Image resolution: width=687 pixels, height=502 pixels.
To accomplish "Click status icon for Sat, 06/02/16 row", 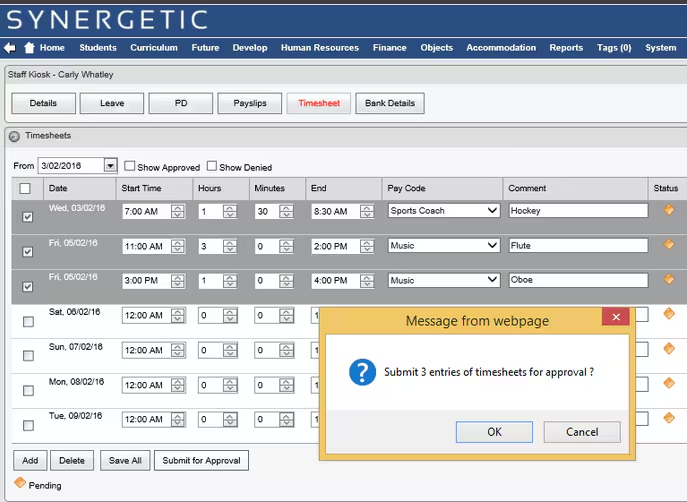I will point(669,313).
